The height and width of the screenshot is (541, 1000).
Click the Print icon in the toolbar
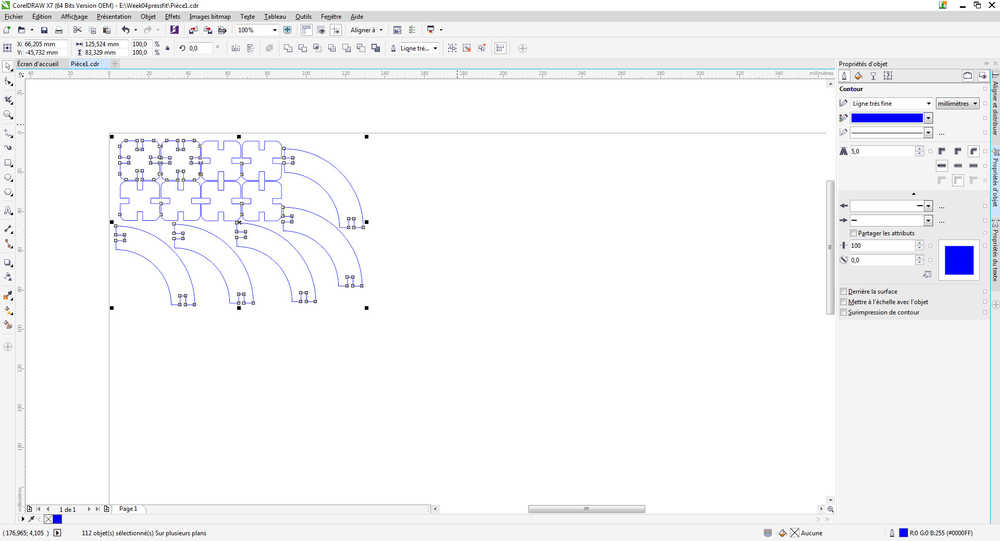tap(59, 30)
